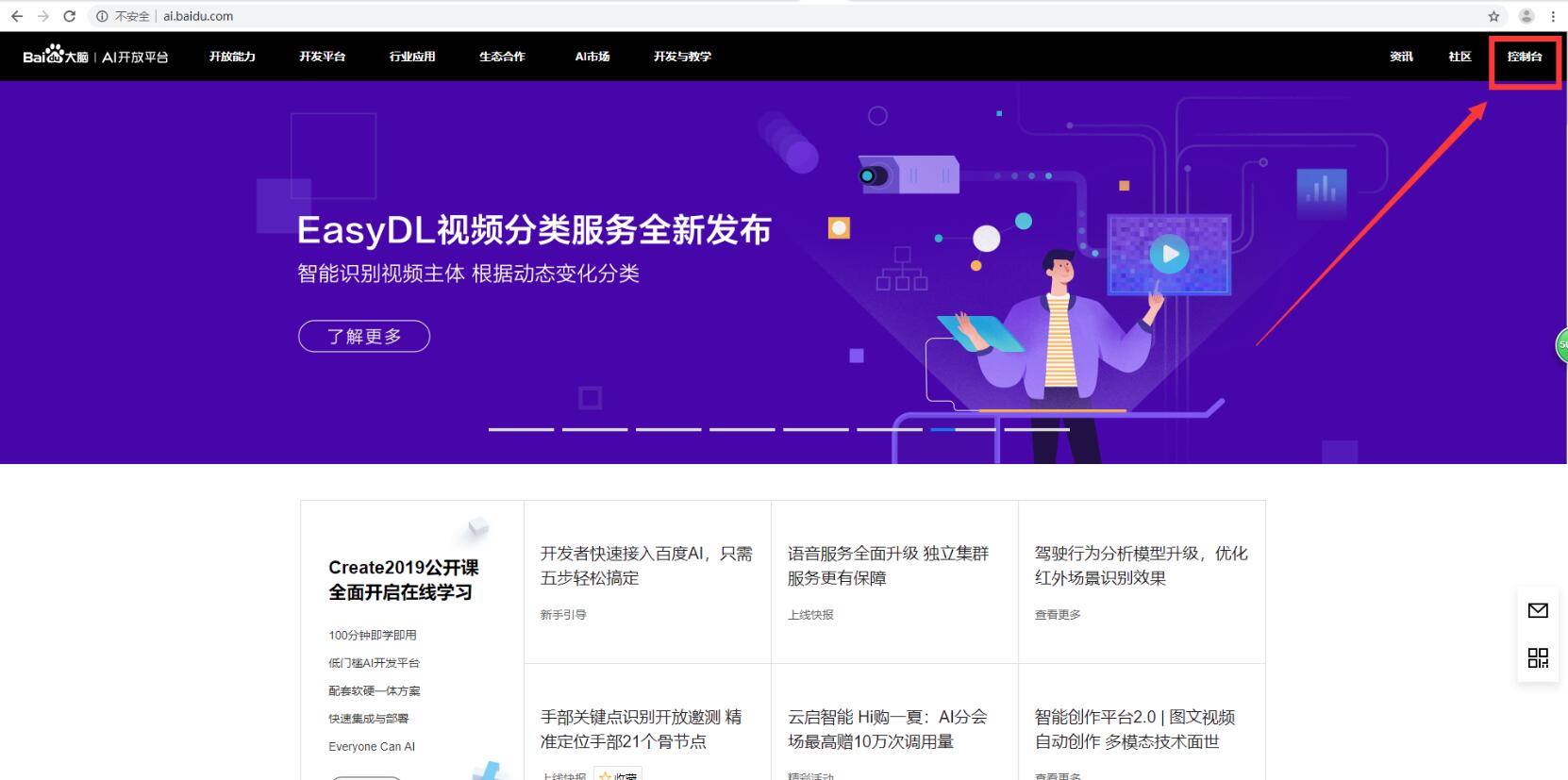Click 上线快报 tag under the 语音服务 card
The height and width of the screenshot is (780, 1568).
tap(810, 615)
